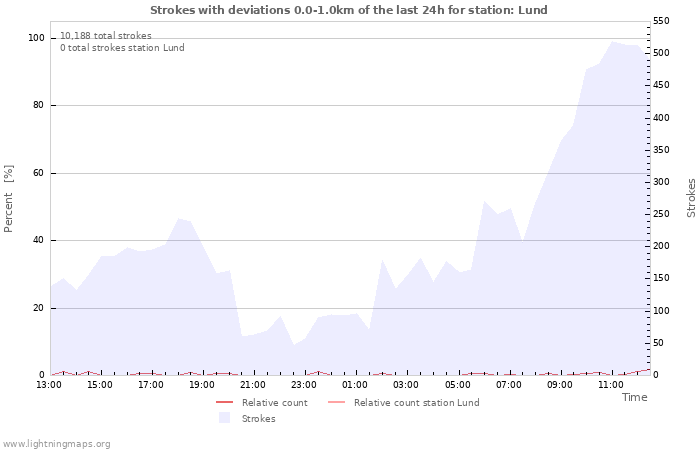Click the 550 value on strokes axis

coord(661,21)
